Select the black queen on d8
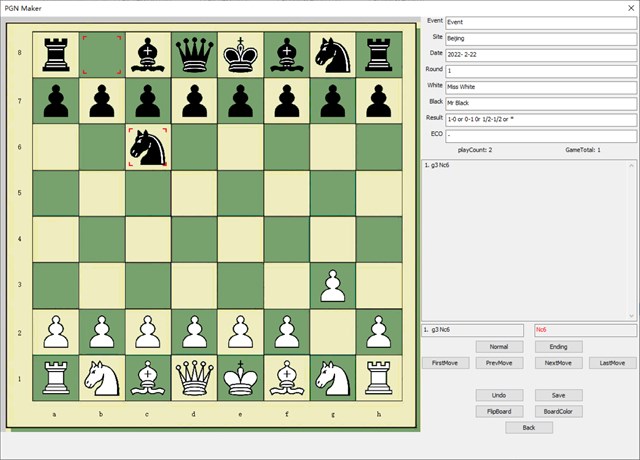640x460 pixels. tap(194, 55)
